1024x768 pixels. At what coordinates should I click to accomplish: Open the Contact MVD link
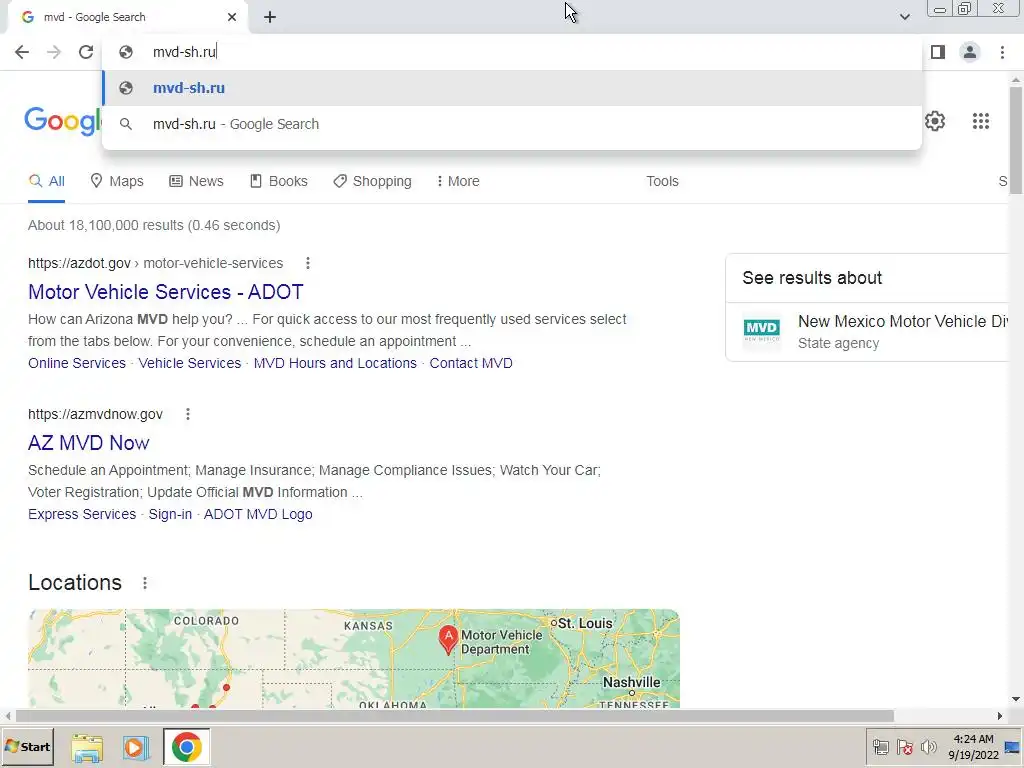[x=471, y=363]
